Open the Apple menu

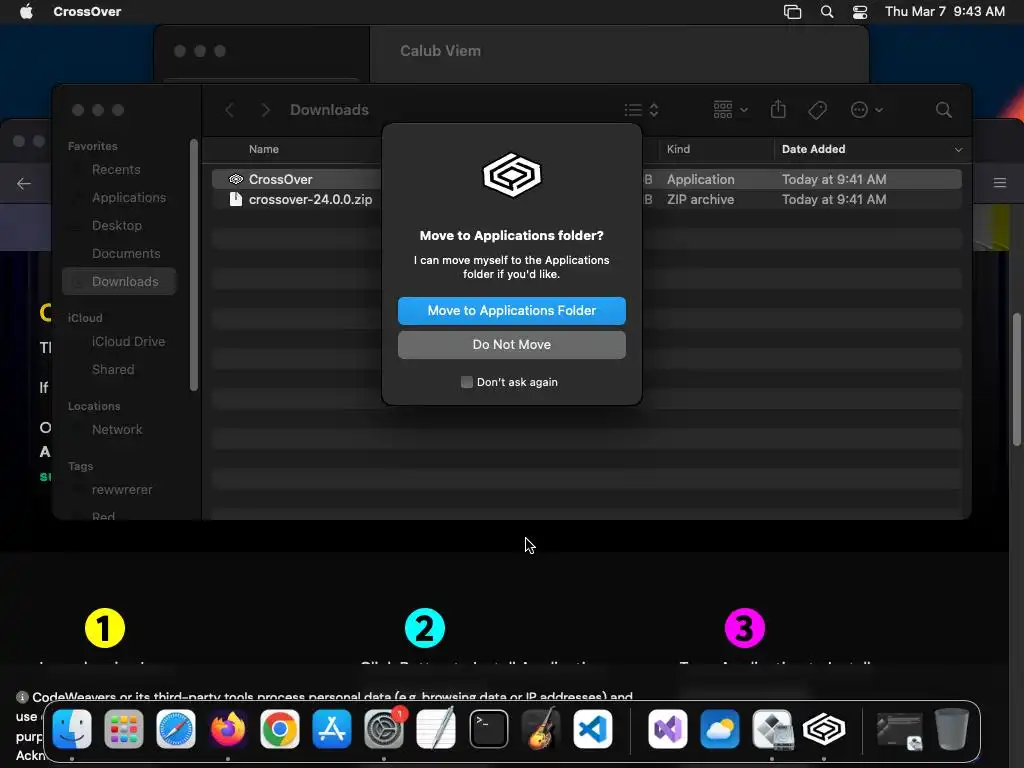(x=26, y=11)
